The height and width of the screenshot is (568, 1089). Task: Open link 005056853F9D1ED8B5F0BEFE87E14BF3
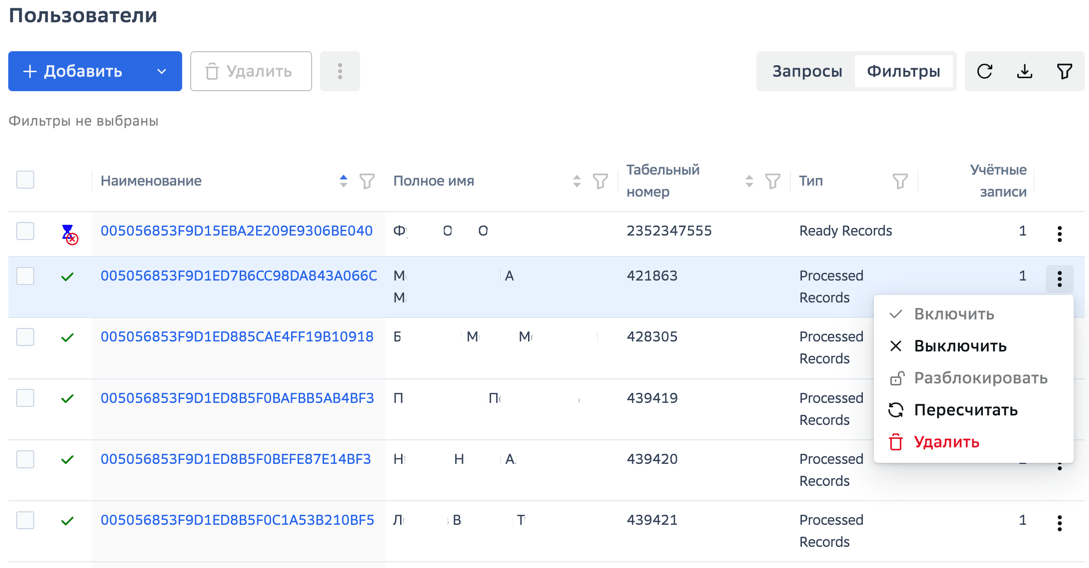pyautogui.click(x=235, y=459)
